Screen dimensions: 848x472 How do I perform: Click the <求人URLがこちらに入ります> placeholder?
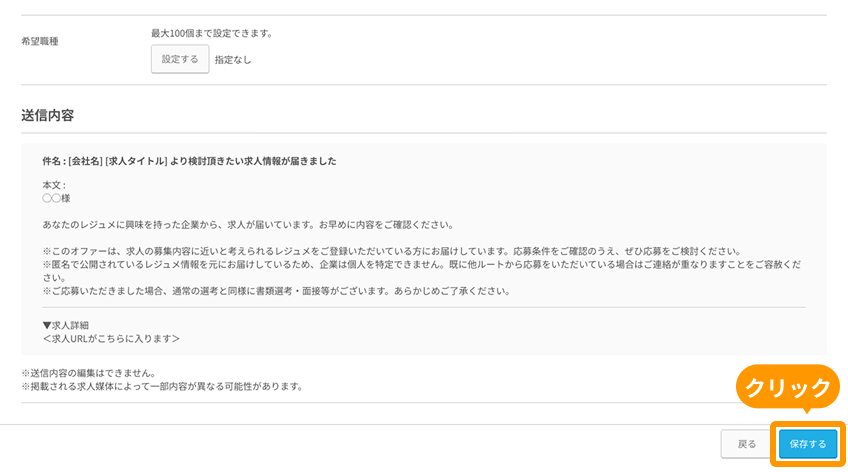(x=111, y=339)
